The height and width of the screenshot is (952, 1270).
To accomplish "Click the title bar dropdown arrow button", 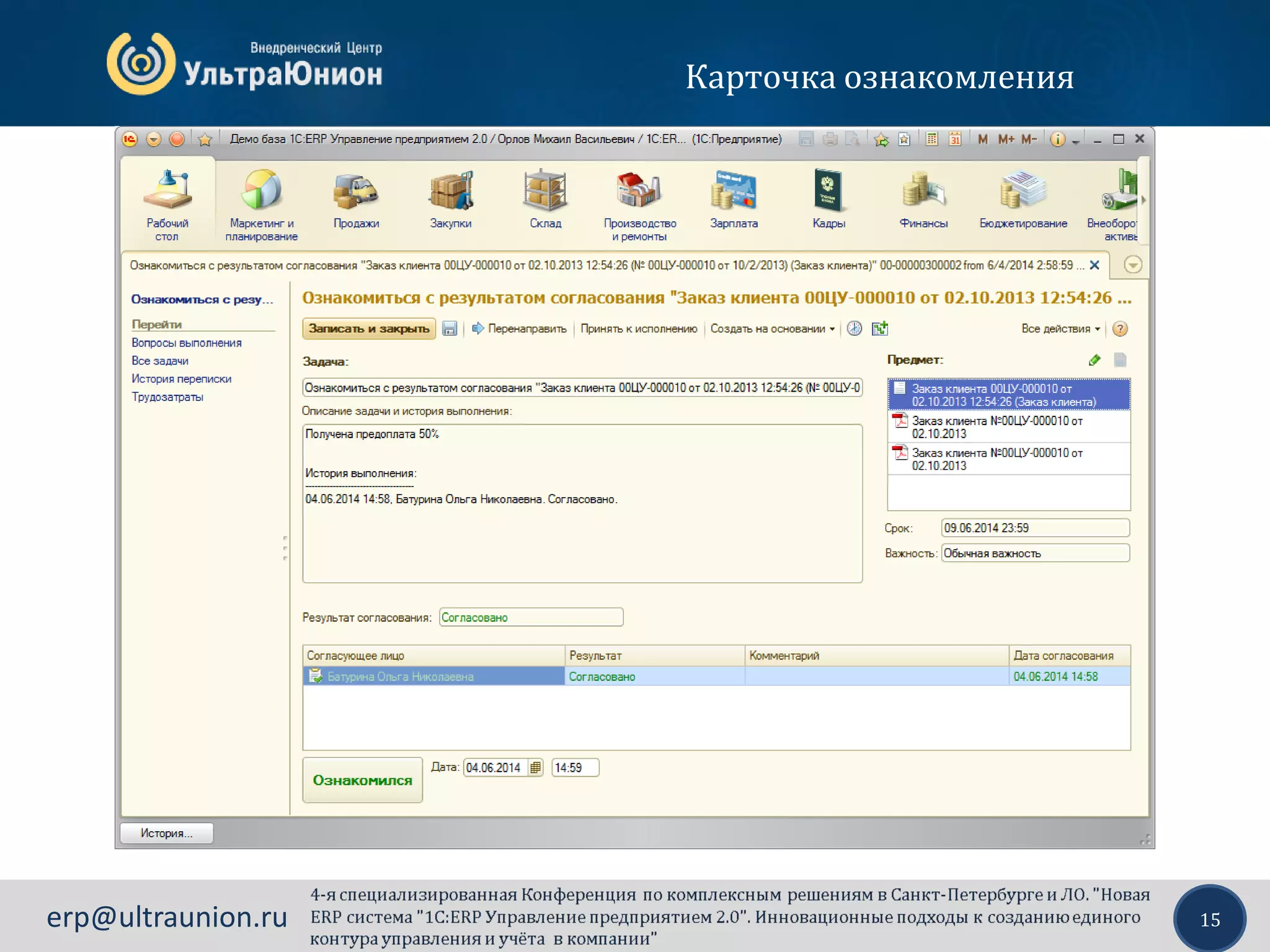I will (154, 139).
